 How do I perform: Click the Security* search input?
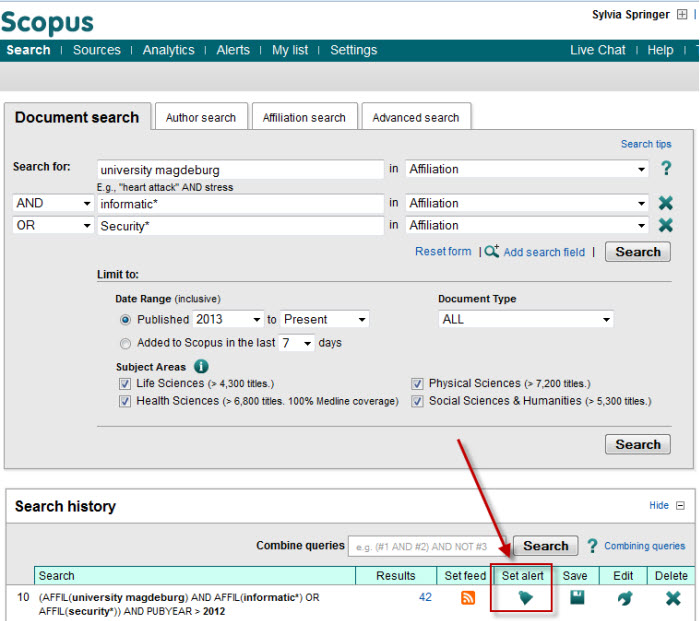tap(240, 225)
